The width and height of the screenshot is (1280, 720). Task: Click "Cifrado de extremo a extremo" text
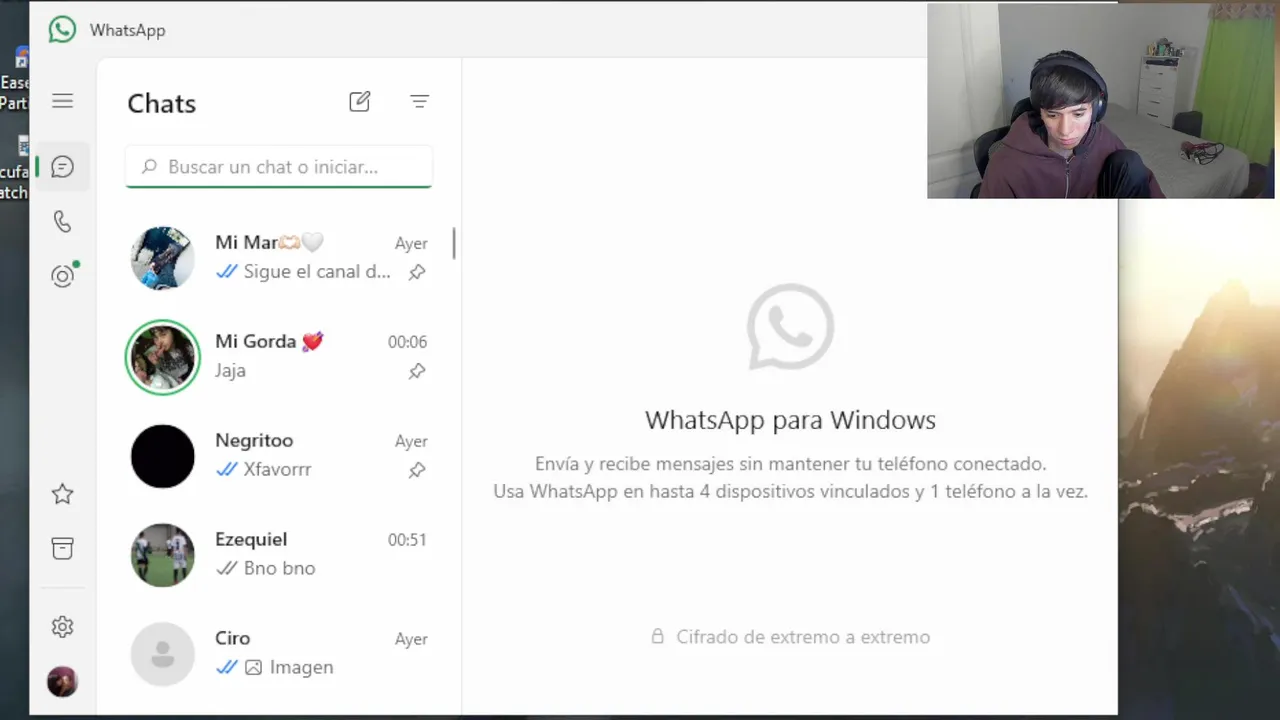point(803,637)
